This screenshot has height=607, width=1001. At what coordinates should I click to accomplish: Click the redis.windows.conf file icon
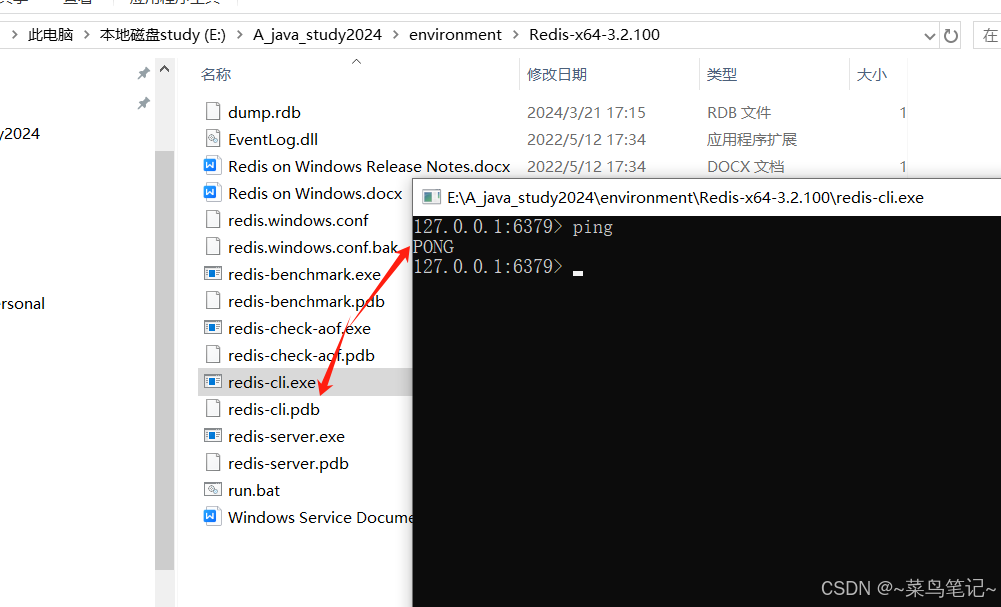(x=213, y=220)
